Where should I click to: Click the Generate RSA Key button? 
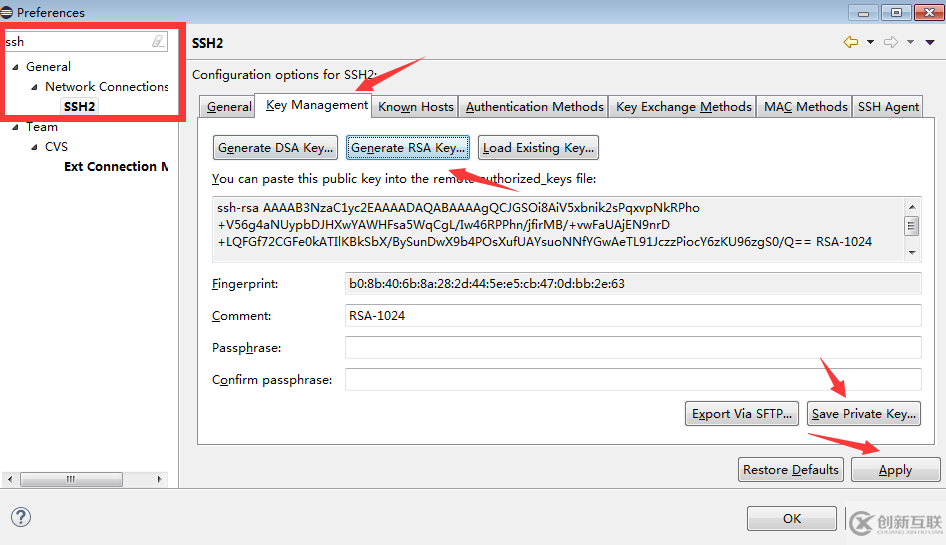408,148
